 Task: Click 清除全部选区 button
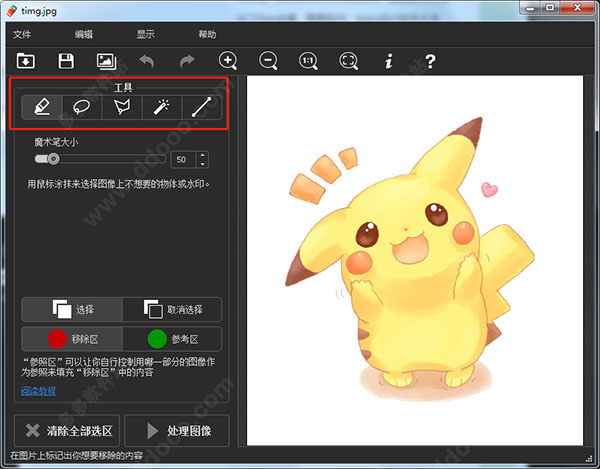coord(67,431)
